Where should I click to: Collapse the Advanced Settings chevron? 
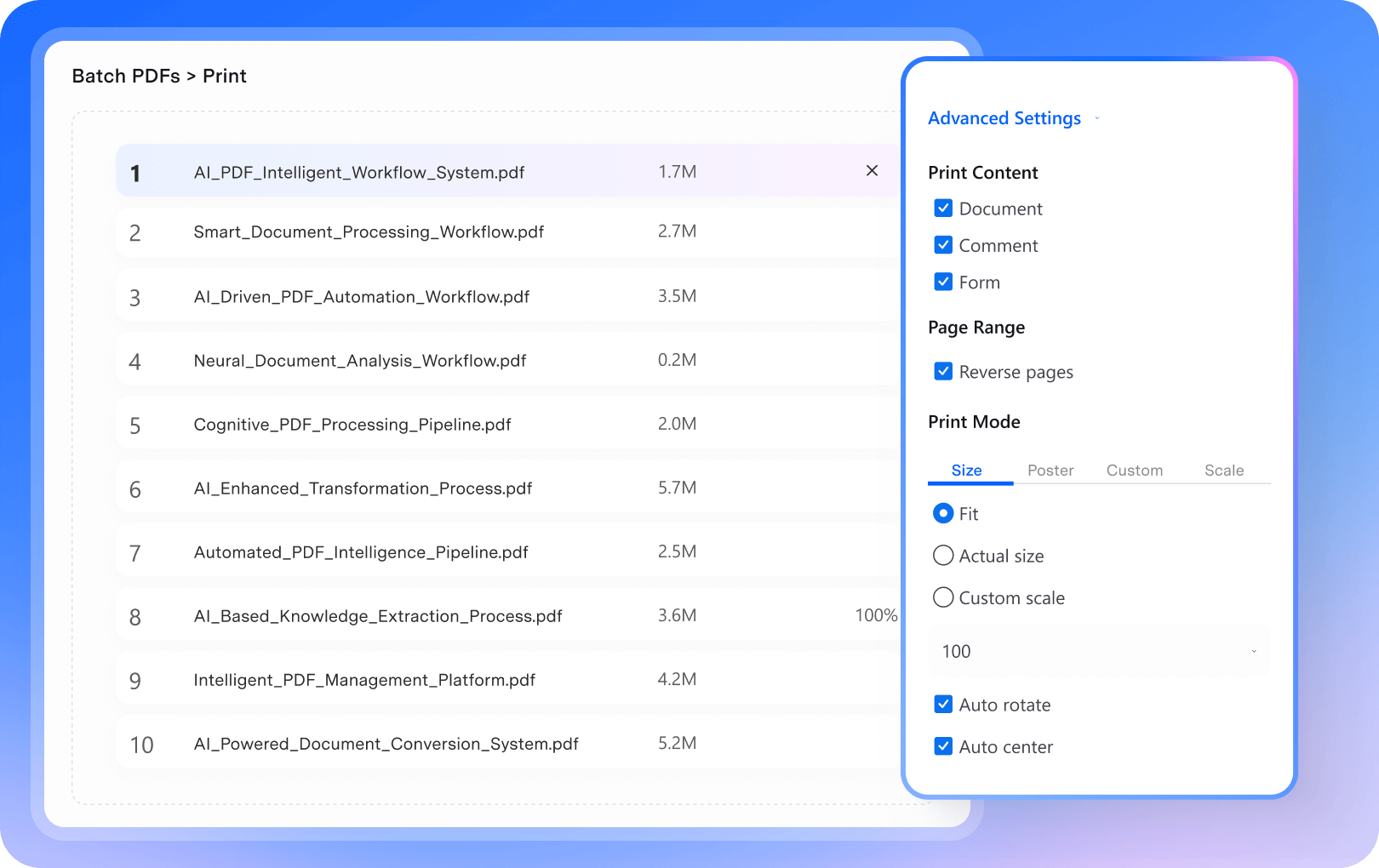pos(1097,118)
